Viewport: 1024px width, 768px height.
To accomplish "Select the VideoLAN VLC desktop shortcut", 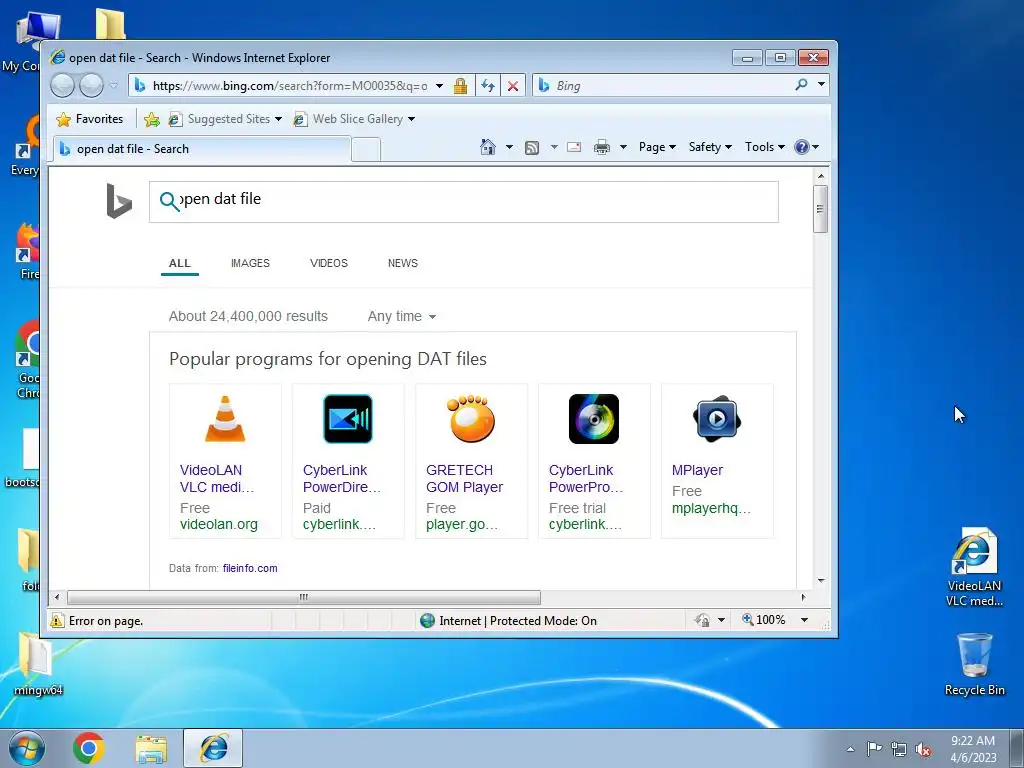I will click(974, 567).
